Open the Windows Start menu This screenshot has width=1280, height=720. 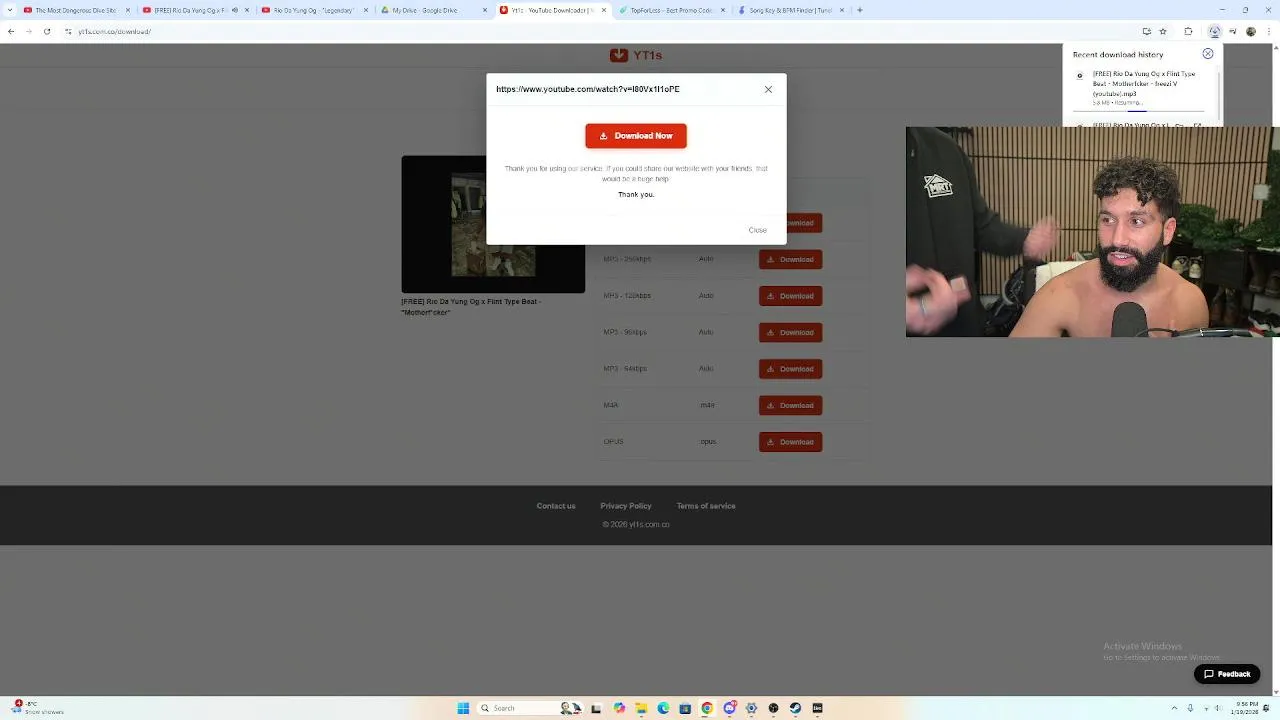463,708
